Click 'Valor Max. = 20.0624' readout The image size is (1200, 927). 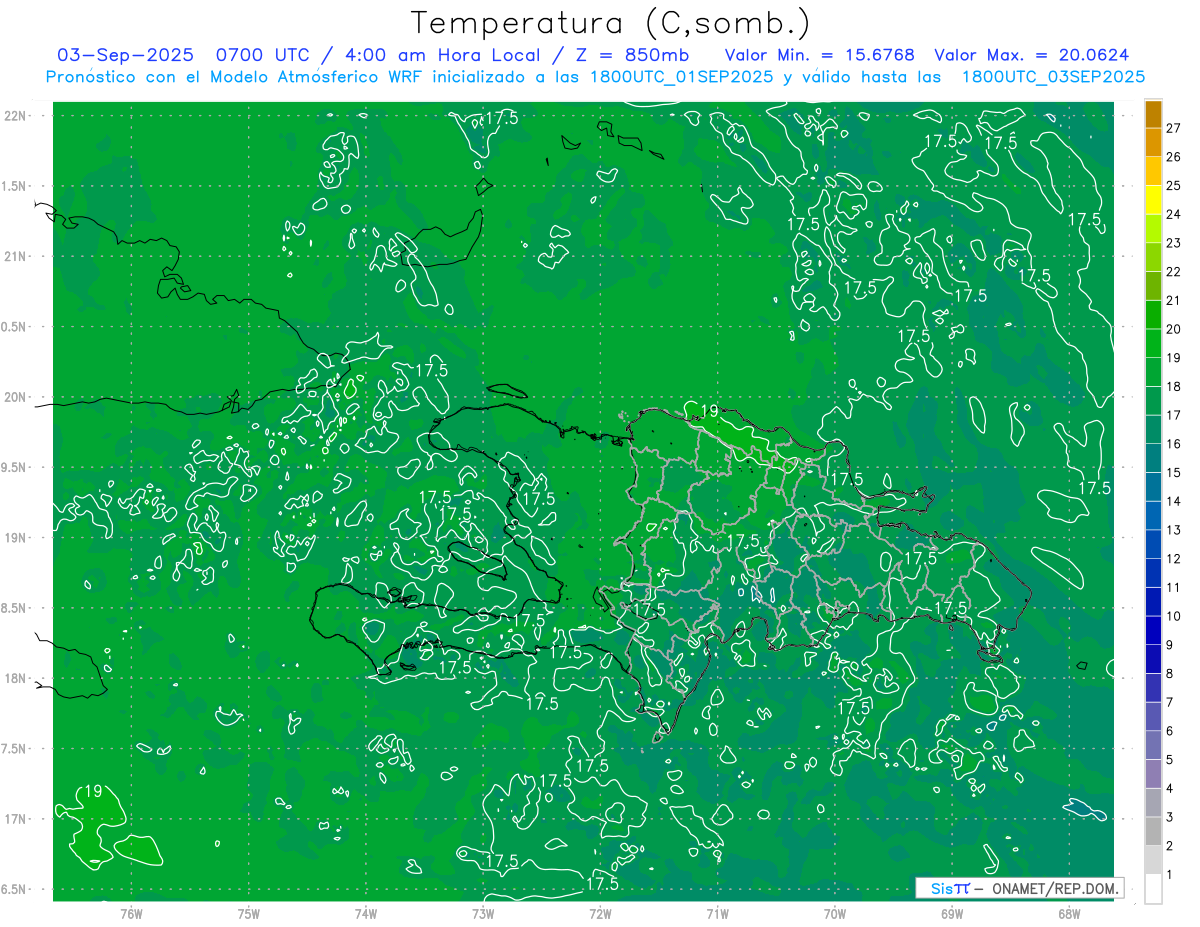pyautogui.click(x=1032, y=55)
